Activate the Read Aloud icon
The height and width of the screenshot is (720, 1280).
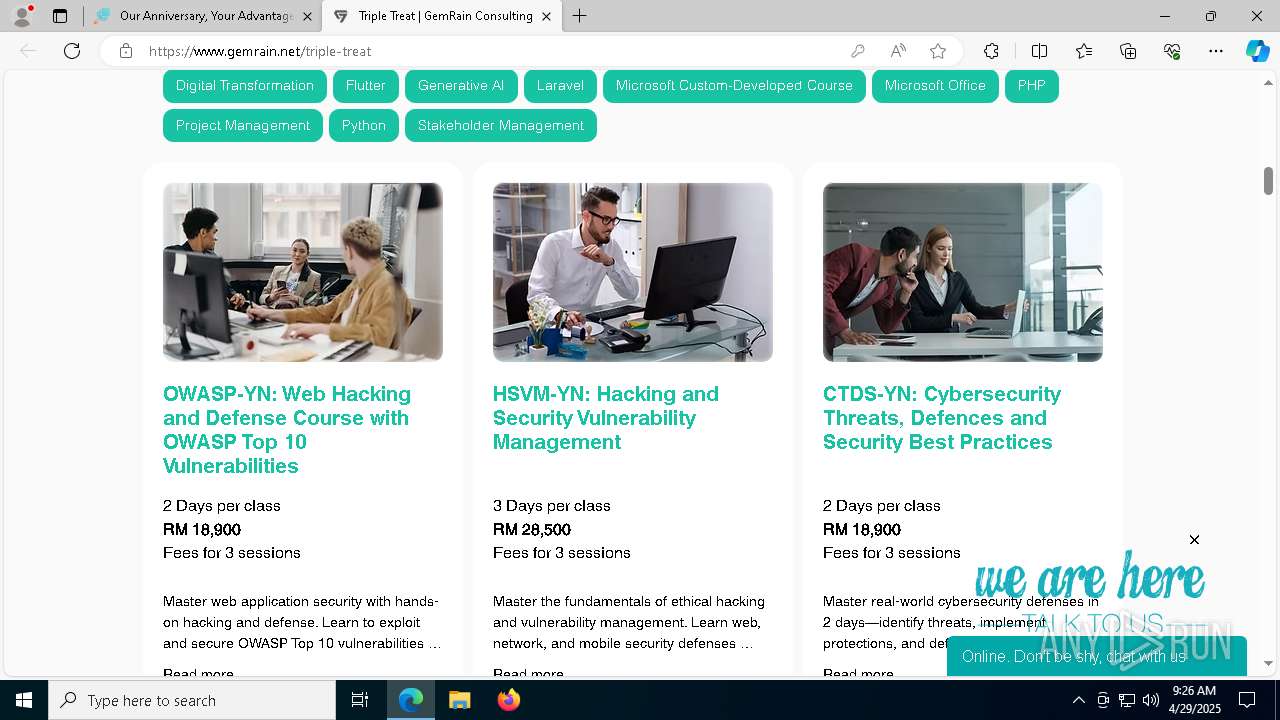(898, 51)
